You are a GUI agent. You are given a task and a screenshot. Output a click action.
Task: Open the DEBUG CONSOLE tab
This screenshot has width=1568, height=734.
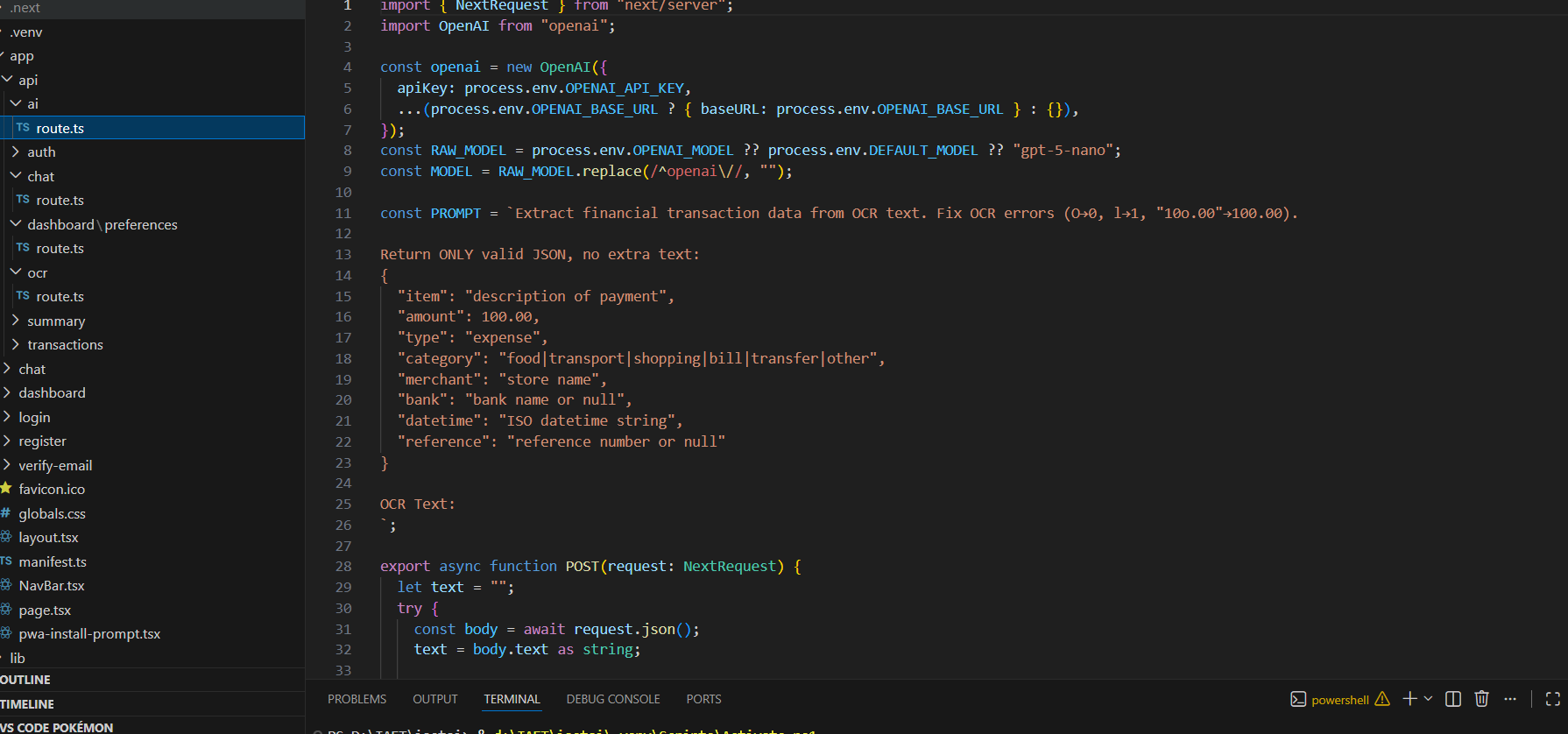pos(613,699)
